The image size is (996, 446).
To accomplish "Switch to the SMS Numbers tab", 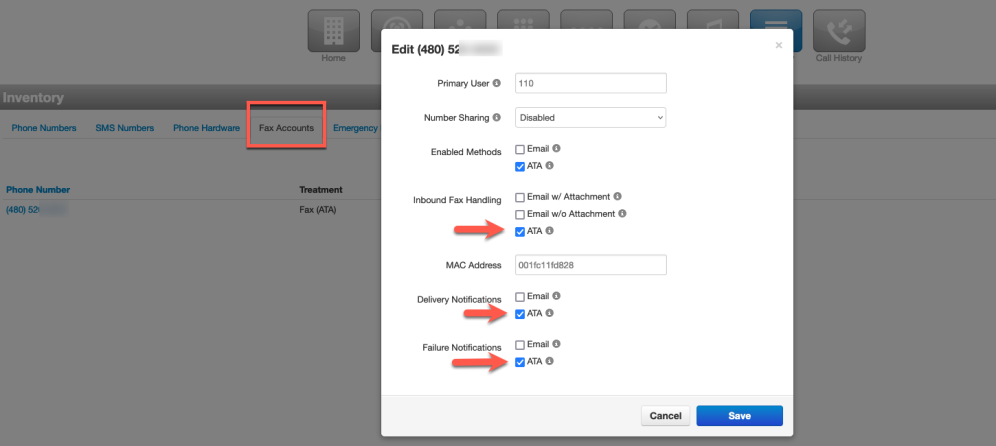I will (x=124, y=128).
